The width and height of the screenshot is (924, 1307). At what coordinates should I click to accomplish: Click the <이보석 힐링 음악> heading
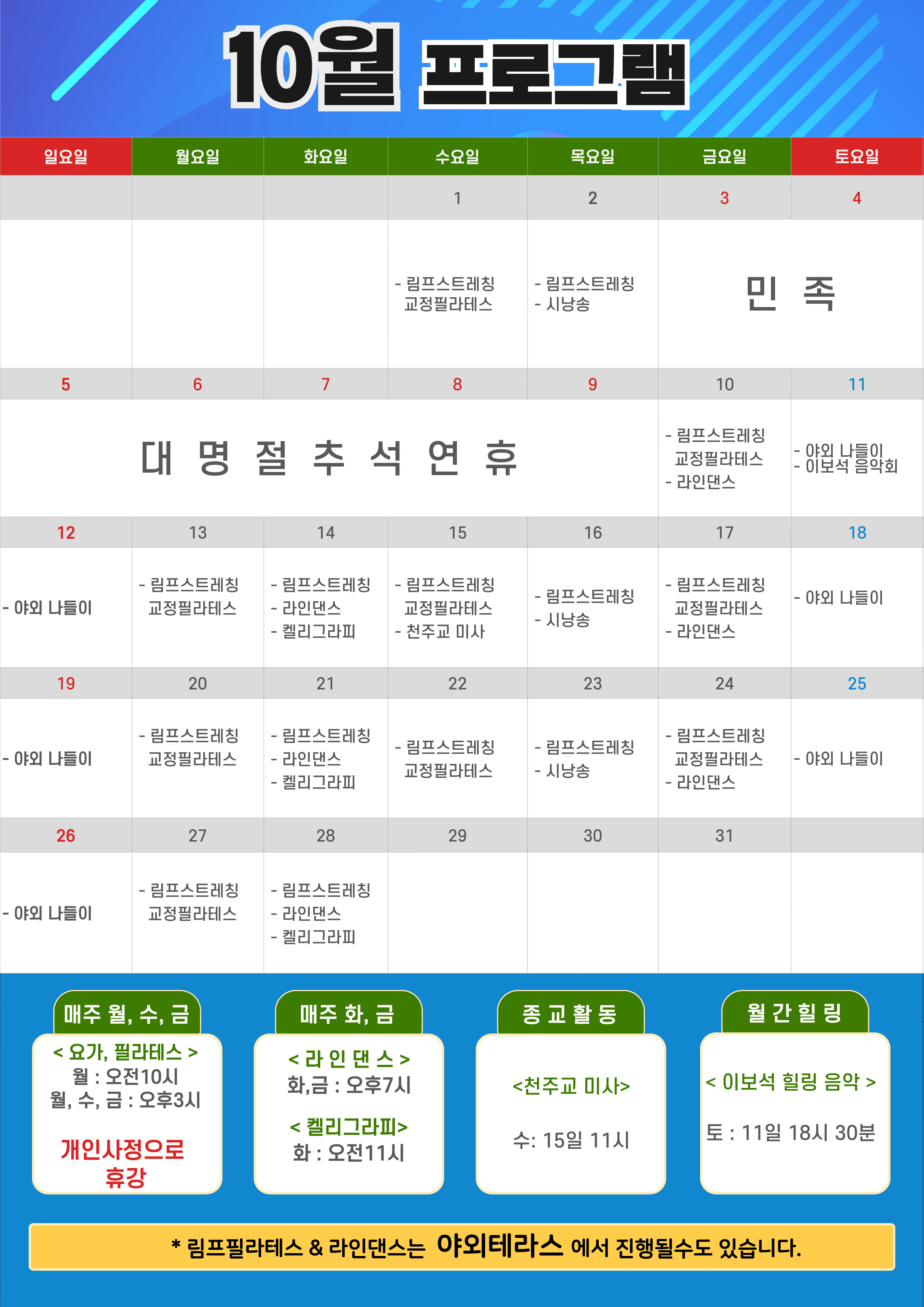tap(790, 1082)
